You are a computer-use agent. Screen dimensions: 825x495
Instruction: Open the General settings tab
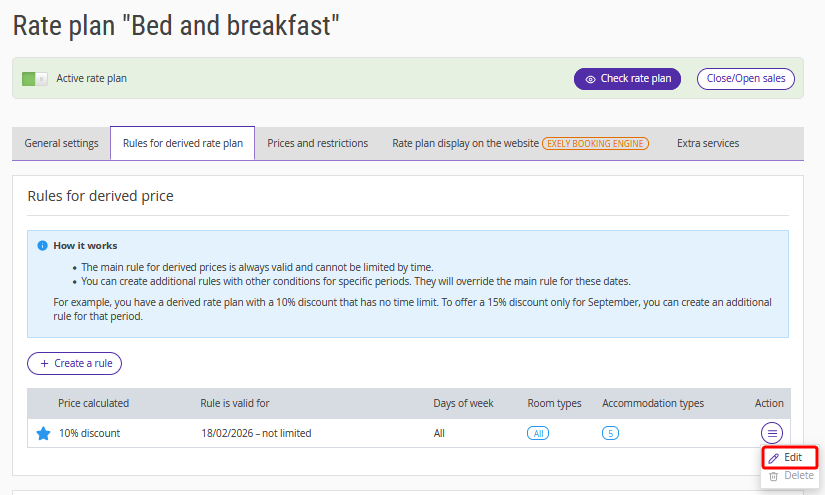[61, 143]
